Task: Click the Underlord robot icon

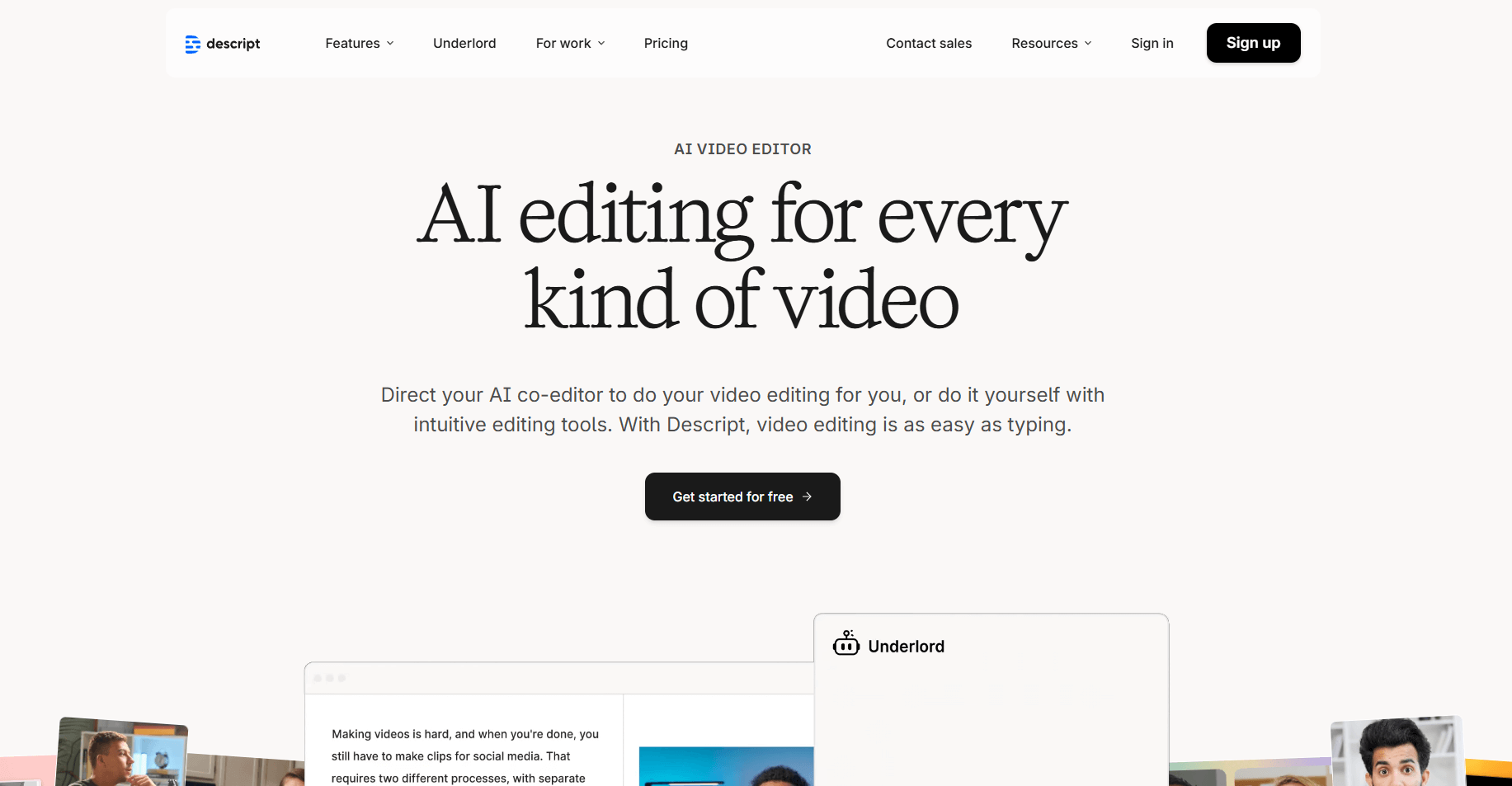Action: point(845,643)
